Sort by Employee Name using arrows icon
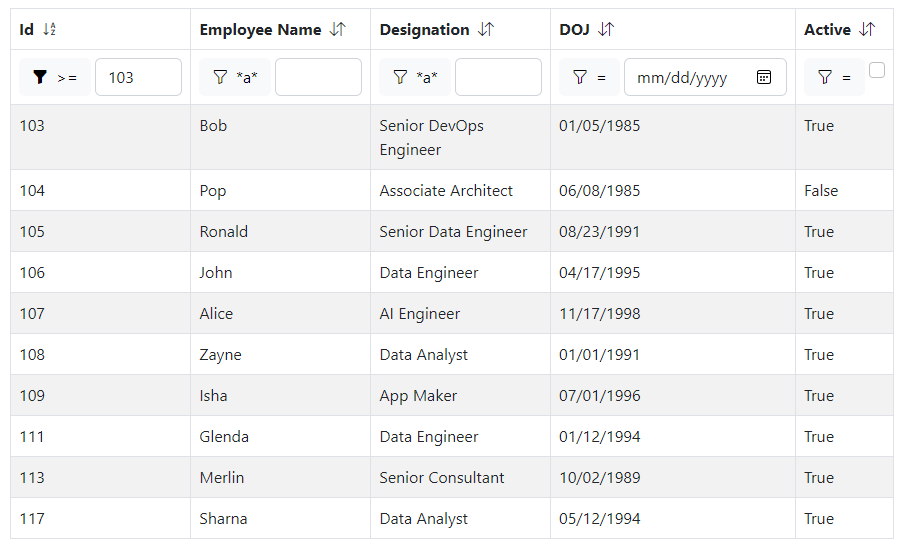This screenshot has width=905, height=550. [338, 30]
